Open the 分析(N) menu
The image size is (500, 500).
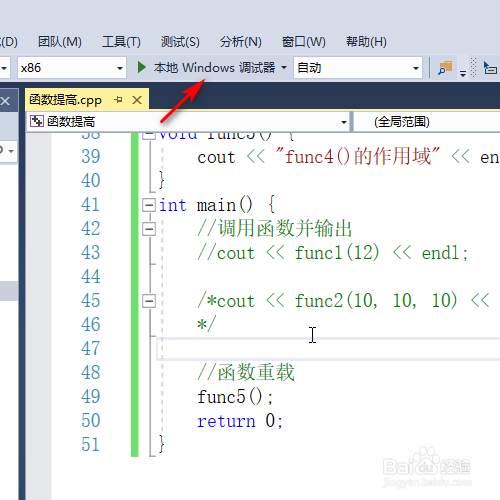240,42
